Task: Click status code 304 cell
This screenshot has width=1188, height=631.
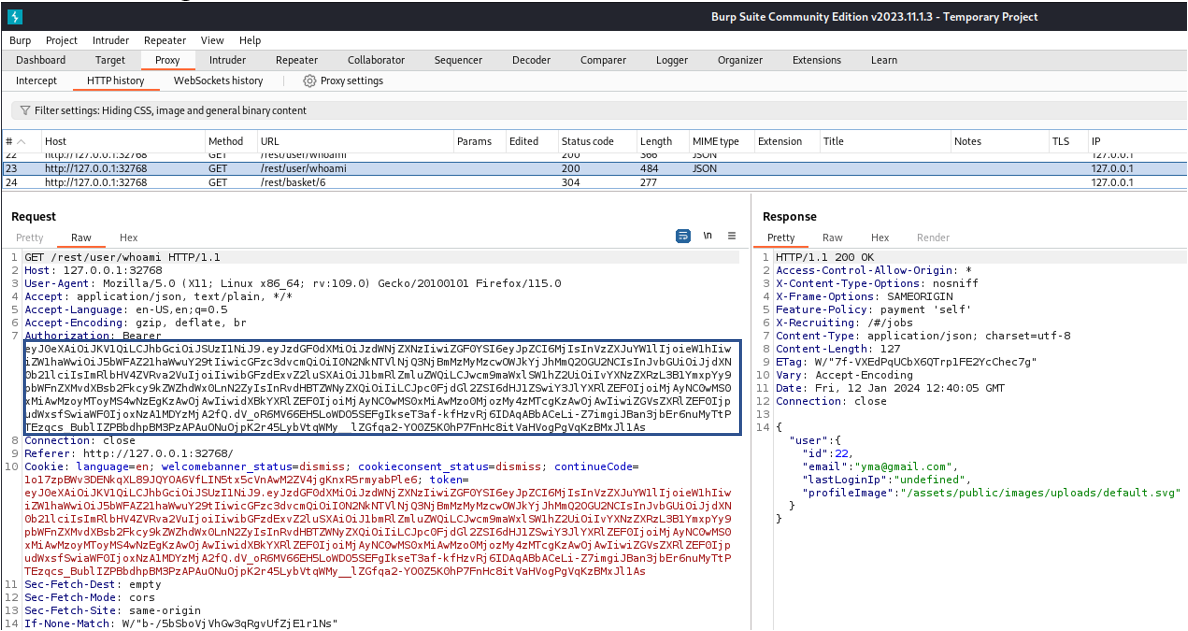Action: pos(571,182)
